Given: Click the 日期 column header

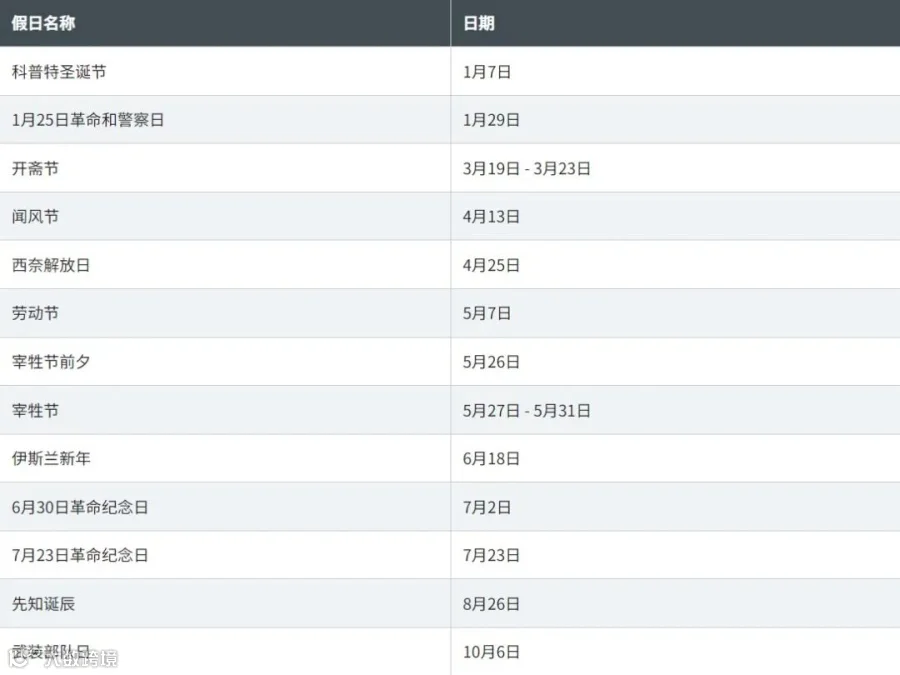Looking at the screenshot, I should point(479,23).
